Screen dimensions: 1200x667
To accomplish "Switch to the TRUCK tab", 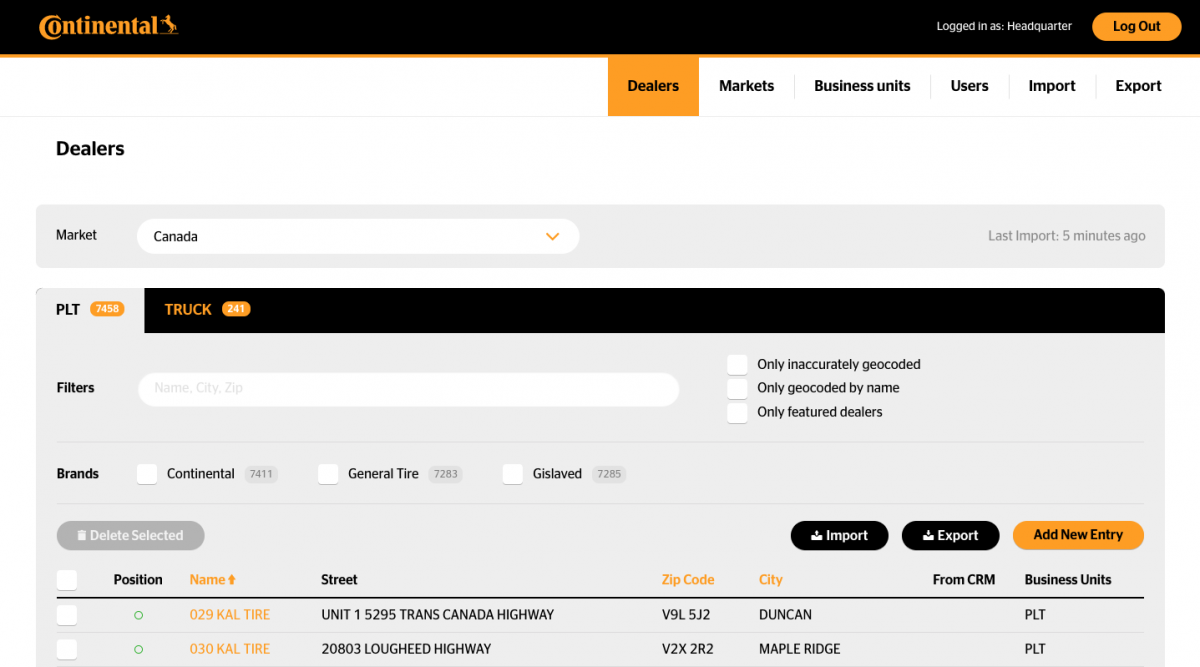I will click(188, 309).
